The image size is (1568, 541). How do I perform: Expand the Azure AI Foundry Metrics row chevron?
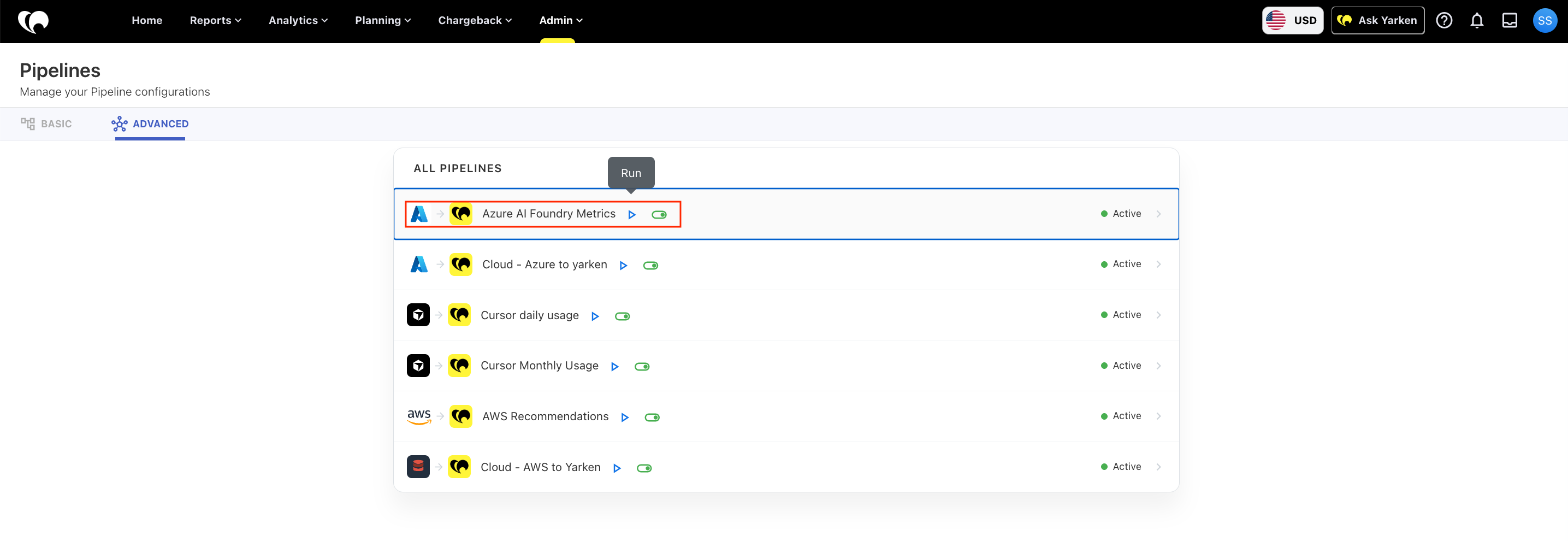(1158, 214)
